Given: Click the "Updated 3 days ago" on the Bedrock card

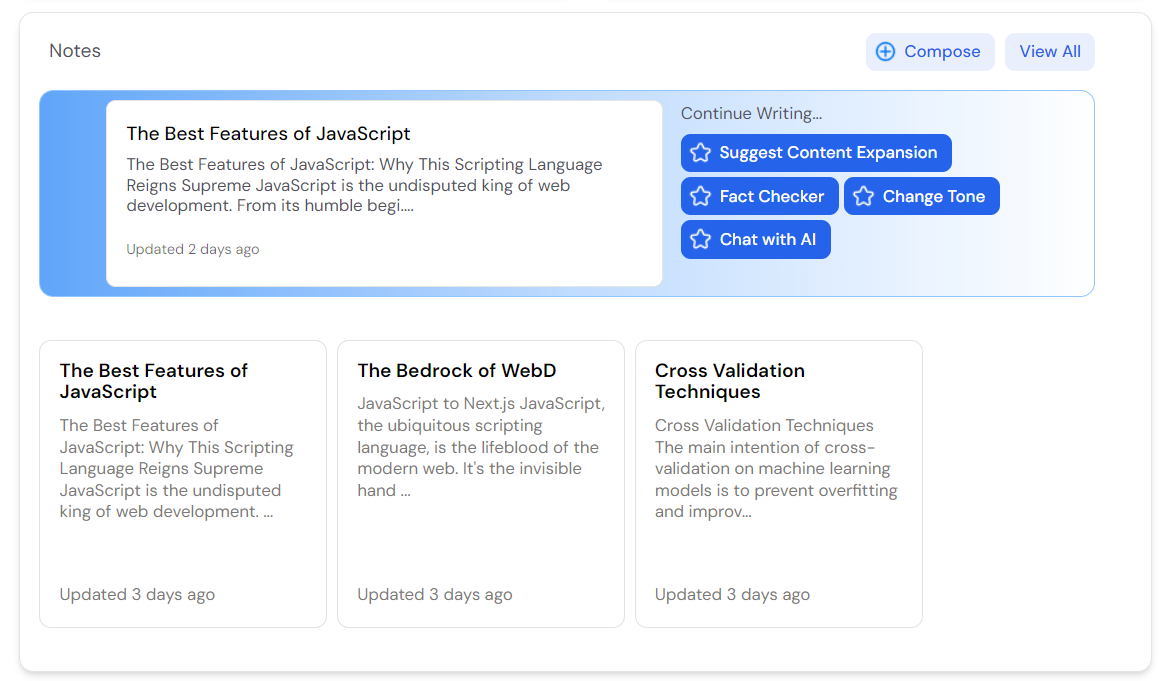Looking at the screenshot, I should pyautogui.click(x=435, y=594).
